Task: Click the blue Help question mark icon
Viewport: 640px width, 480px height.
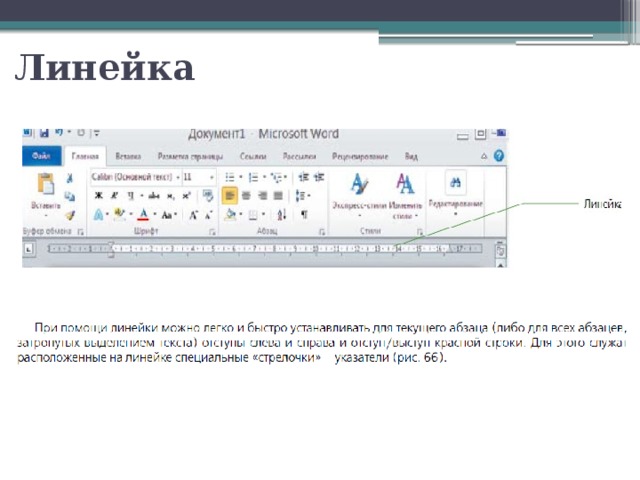Action: 499,156
